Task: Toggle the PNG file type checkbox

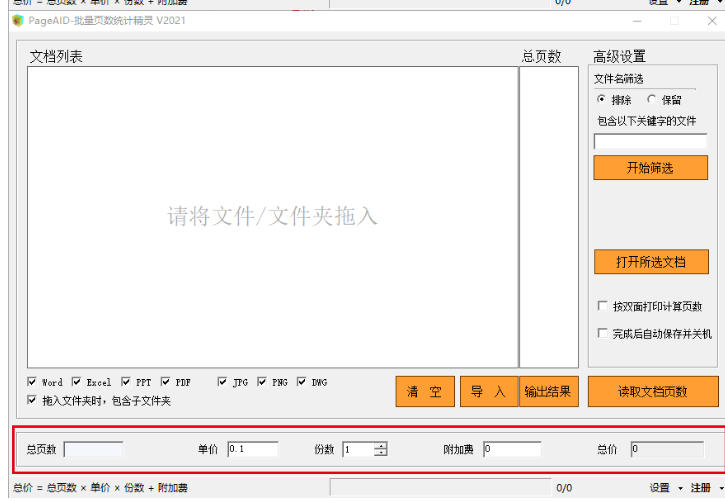Action: click(262, 382)
